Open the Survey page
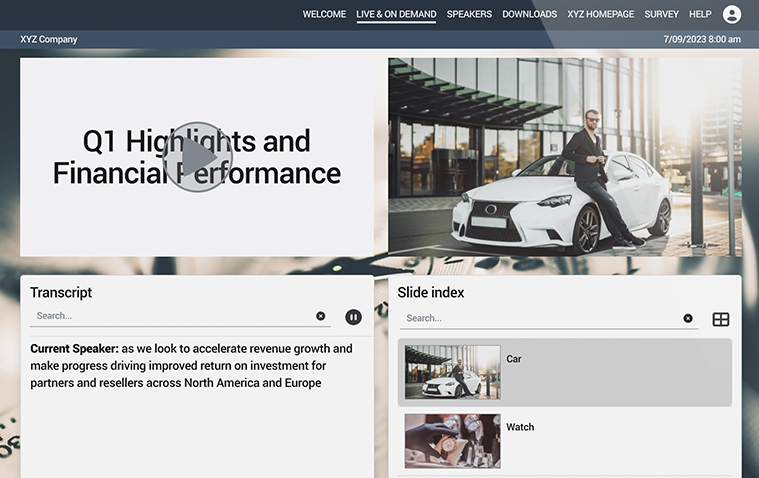The width and height of the screenshot is (759, 478). pyautogui.click(x=661, y=14)
